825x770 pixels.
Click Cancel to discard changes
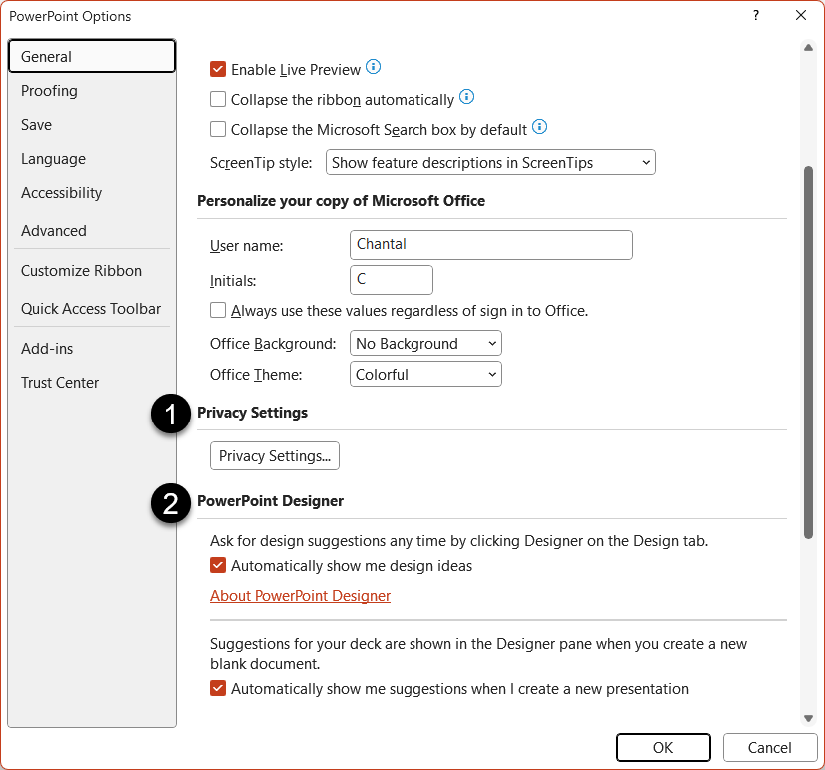(x=769, y=747)
